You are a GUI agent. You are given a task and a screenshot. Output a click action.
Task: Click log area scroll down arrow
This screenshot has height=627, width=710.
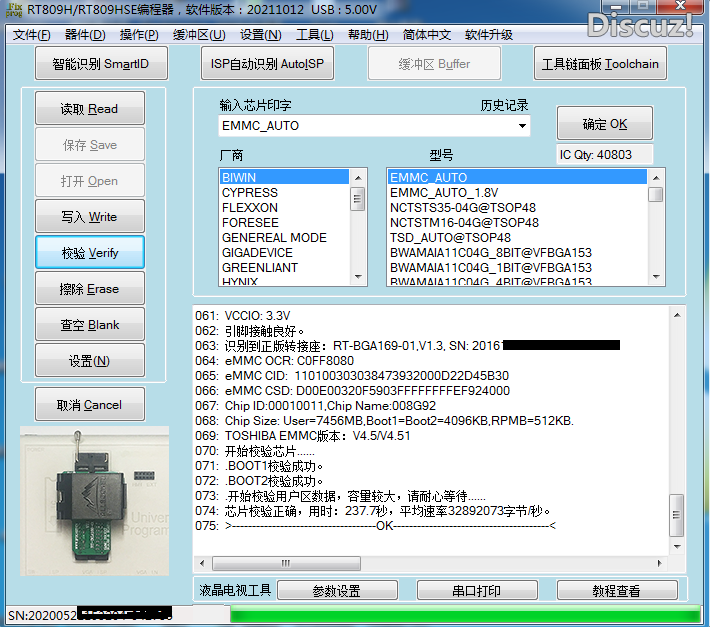click(677, 546)
